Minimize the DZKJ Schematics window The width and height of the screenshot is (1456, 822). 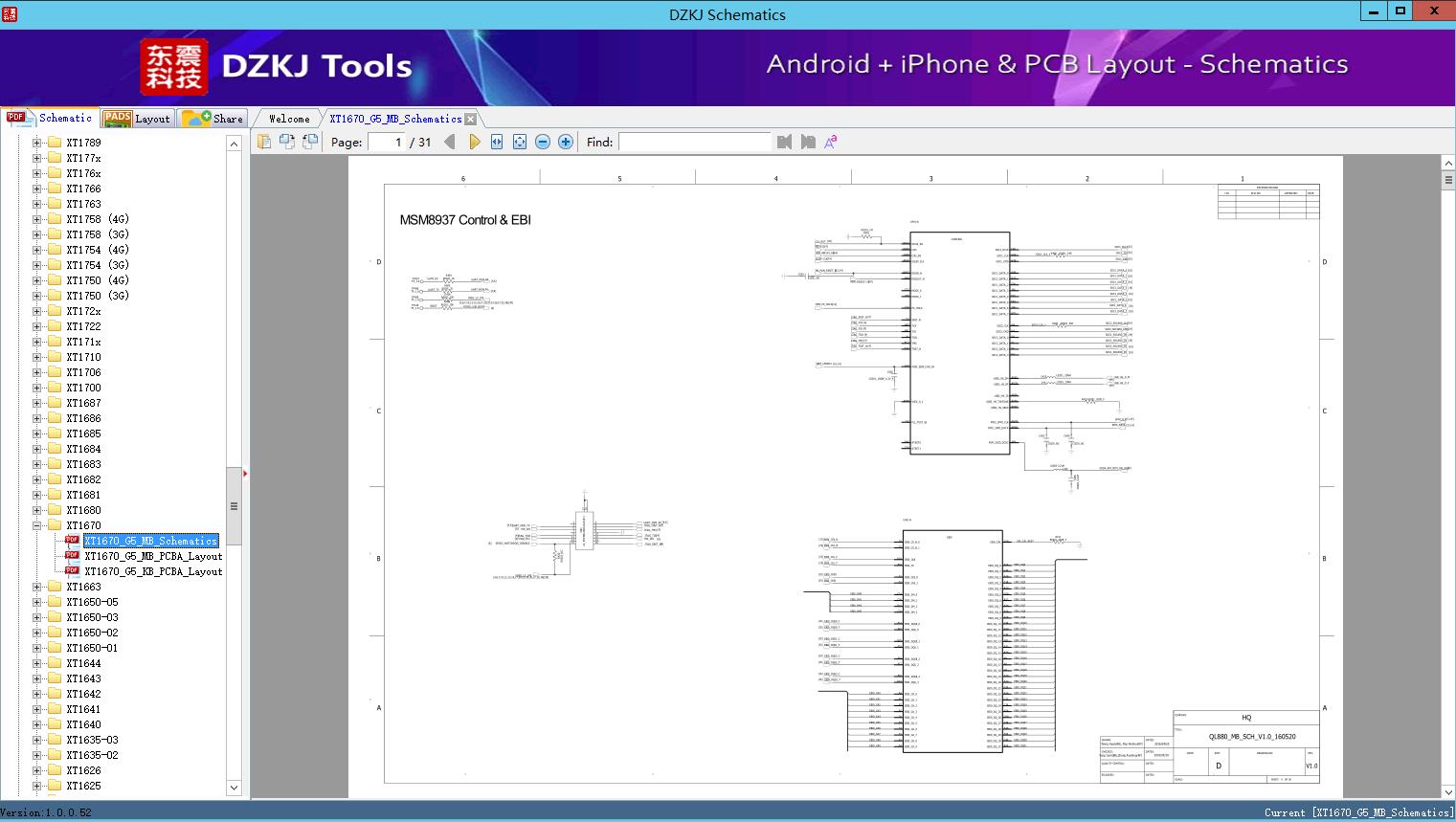pos(1375,11)
